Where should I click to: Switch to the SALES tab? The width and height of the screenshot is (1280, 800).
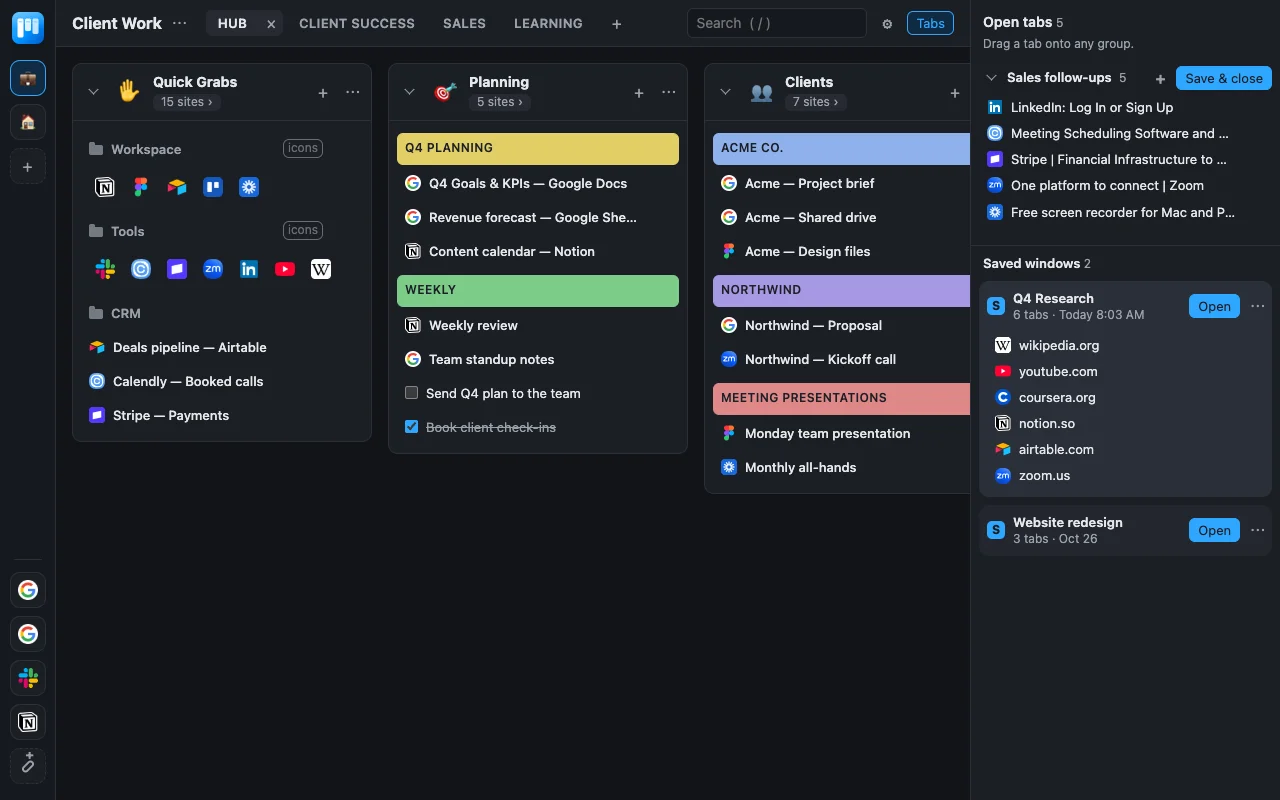point(464,23)
